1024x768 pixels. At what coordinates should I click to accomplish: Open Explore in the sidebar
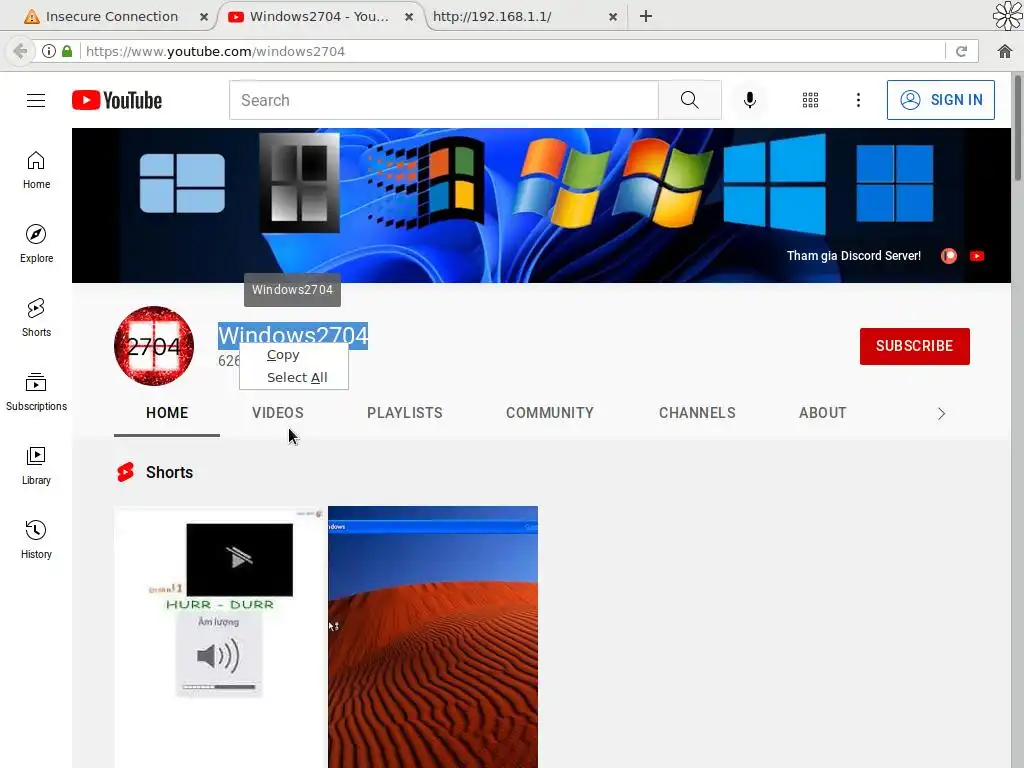[36, 244]
